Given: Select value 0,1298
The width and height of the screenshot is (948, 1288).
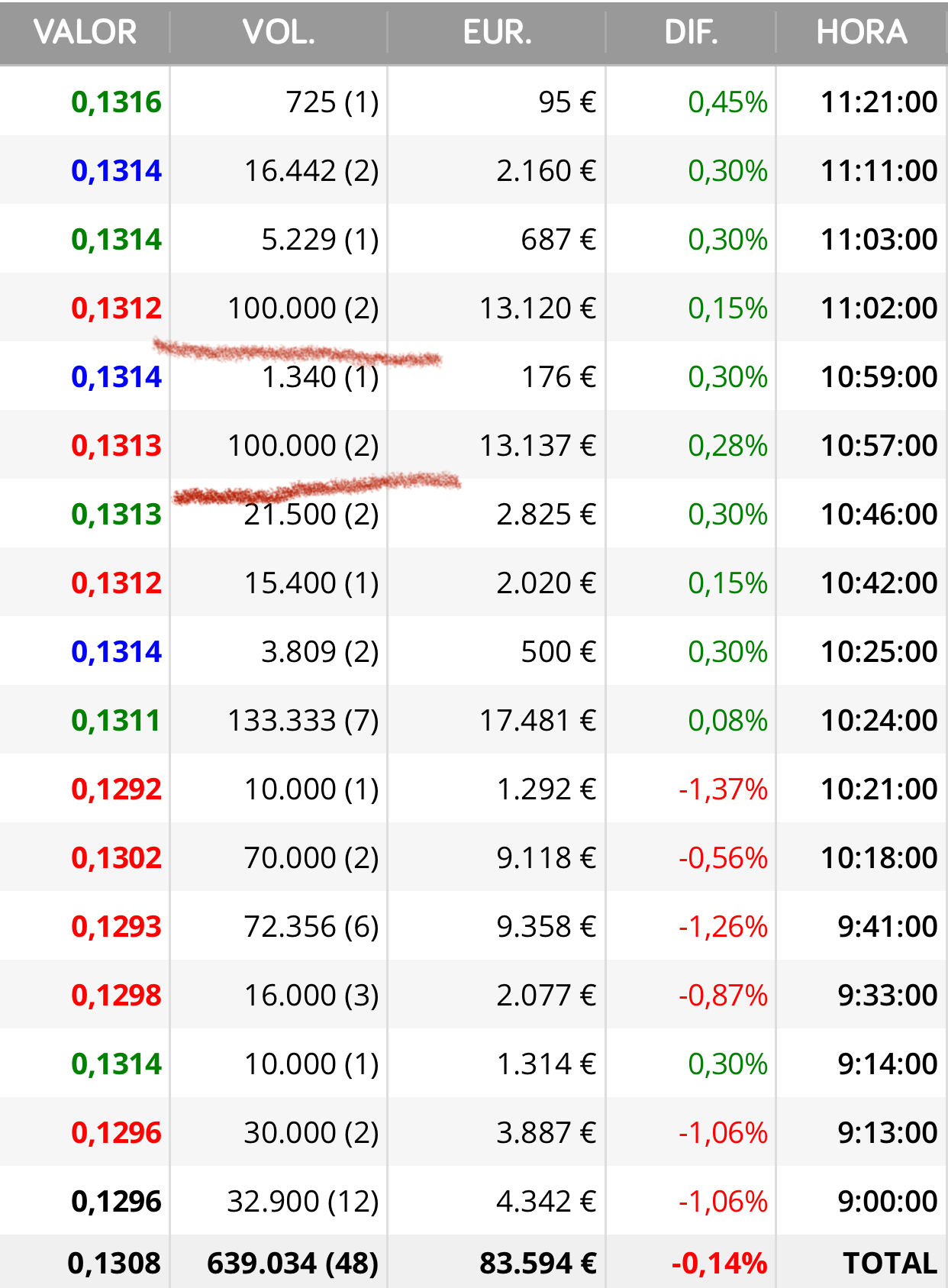Looking at the screenshot, I should [x=116, y=995].
